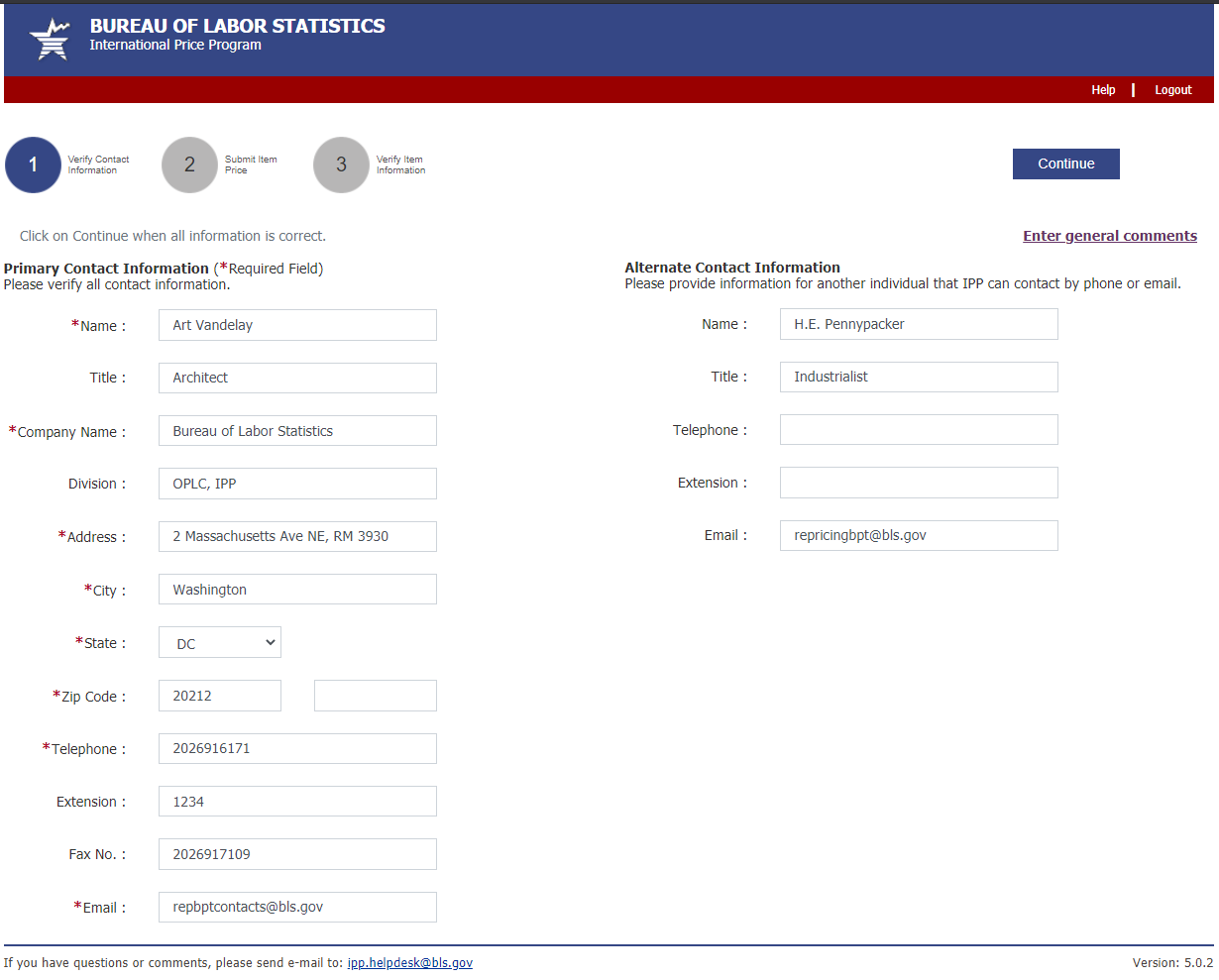Click the Verify Item Information step label
1219x980 pixels.
pyautogui.click(x=400, y=164)
